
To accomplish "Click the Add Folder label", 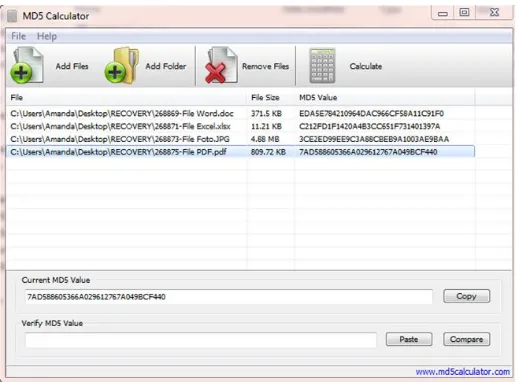I will click(x=166, y=66).
